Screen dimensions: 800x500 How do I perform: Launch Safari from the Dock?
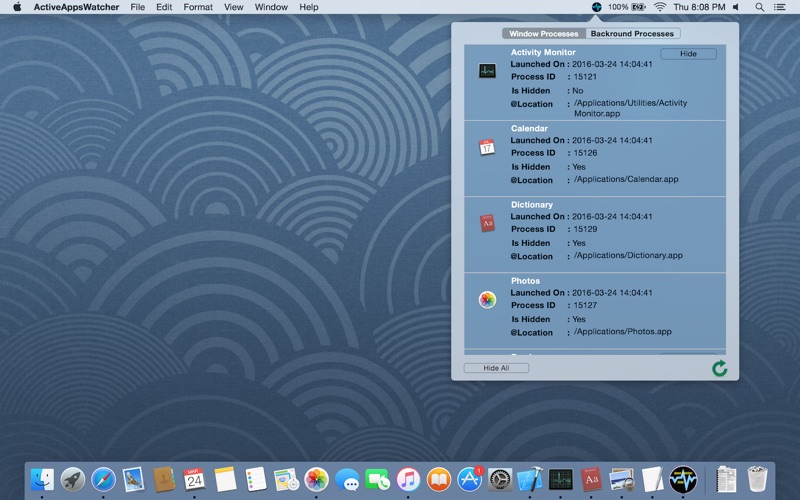(x=103, y=480)
